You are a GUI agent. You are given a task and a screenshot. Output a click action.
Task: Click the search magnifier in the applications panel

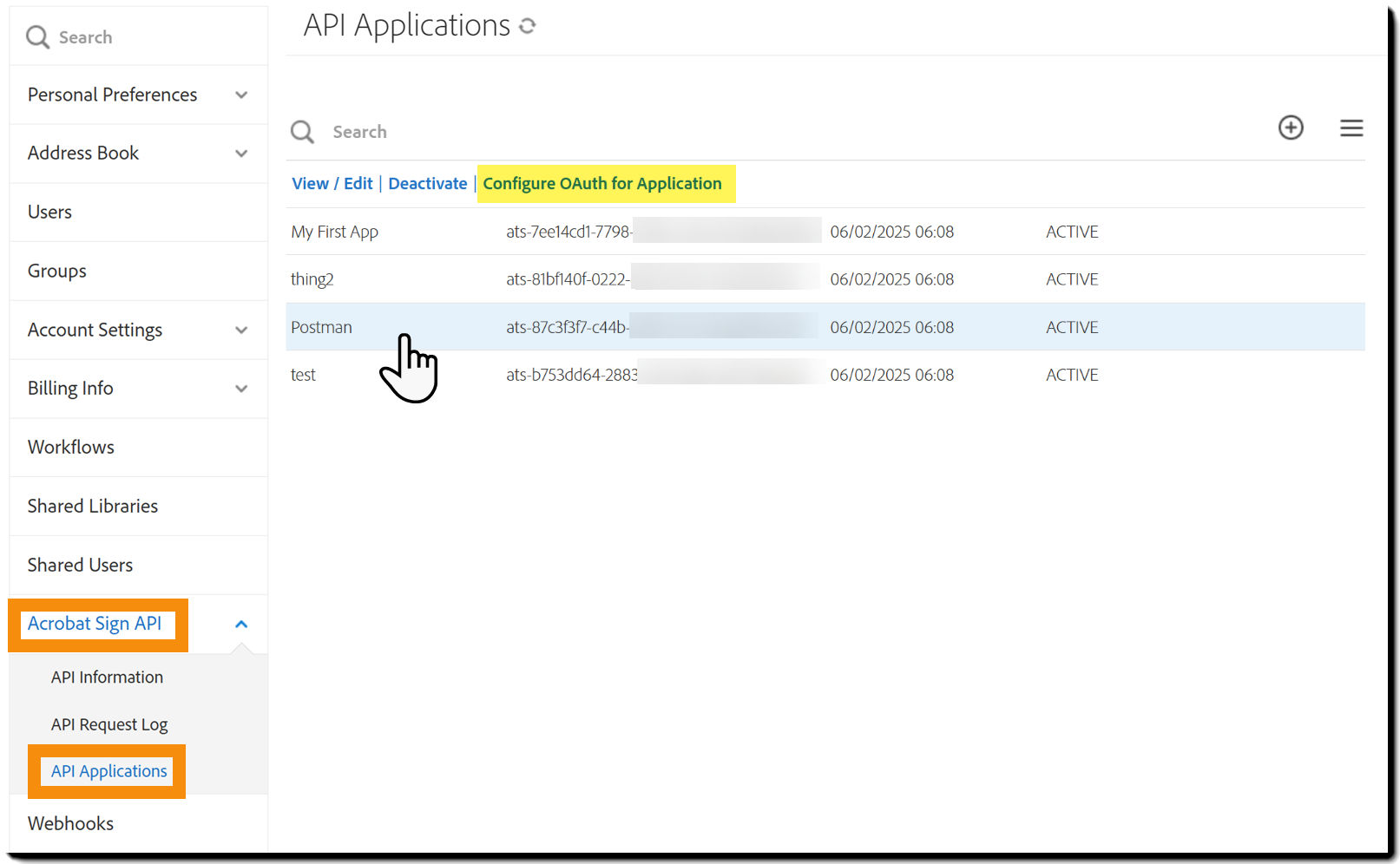tap(302, 131)
